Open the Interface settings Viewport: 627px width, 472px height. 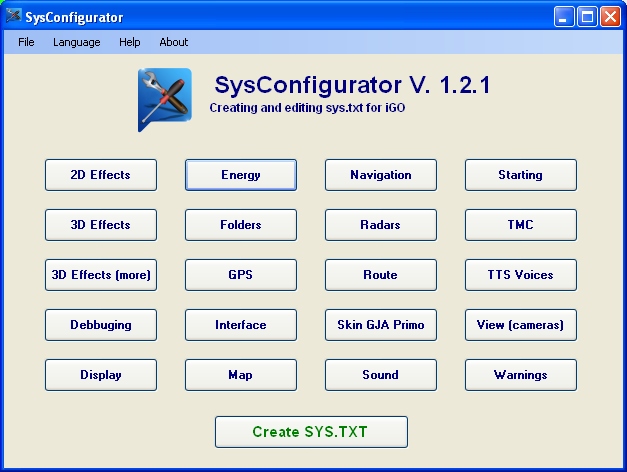coord(241,325)
